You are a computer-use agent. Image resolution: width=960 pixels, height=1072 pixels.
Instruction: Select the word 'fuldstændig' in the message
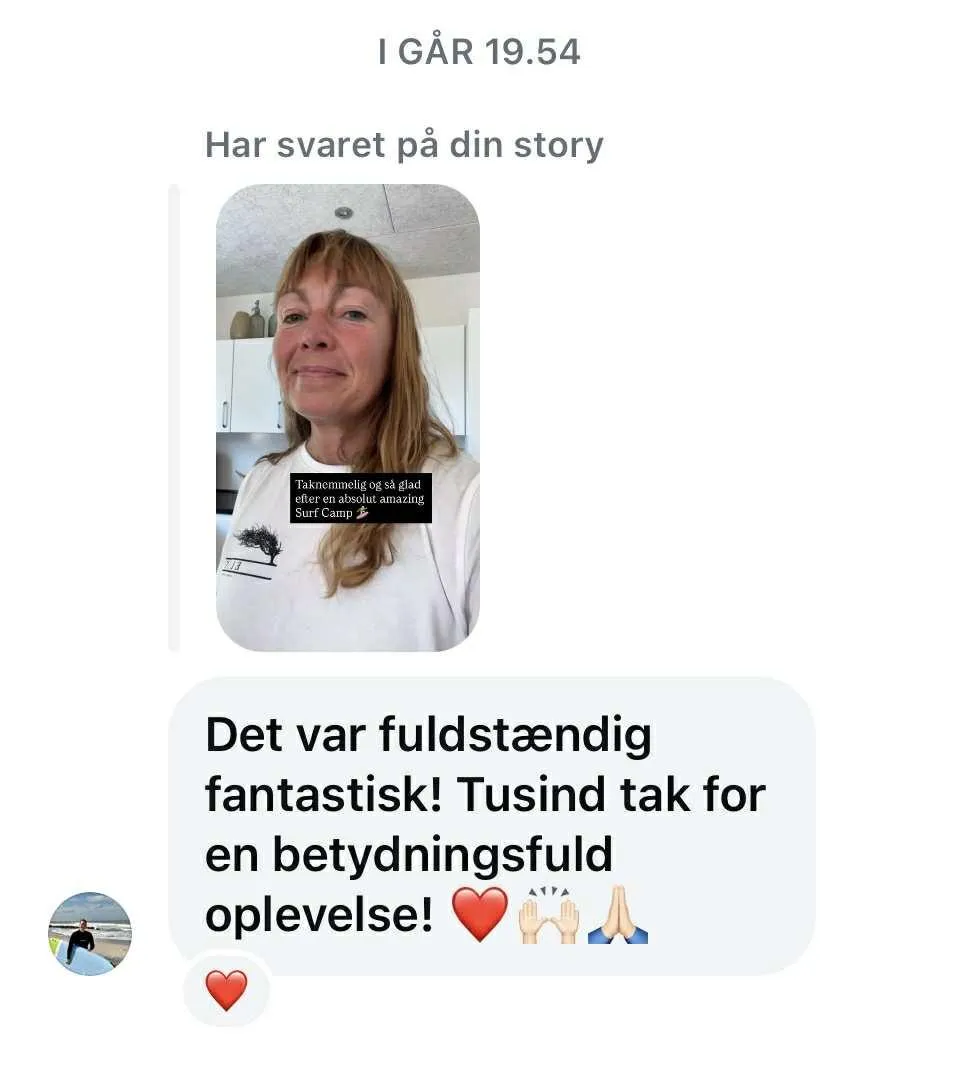515,736
